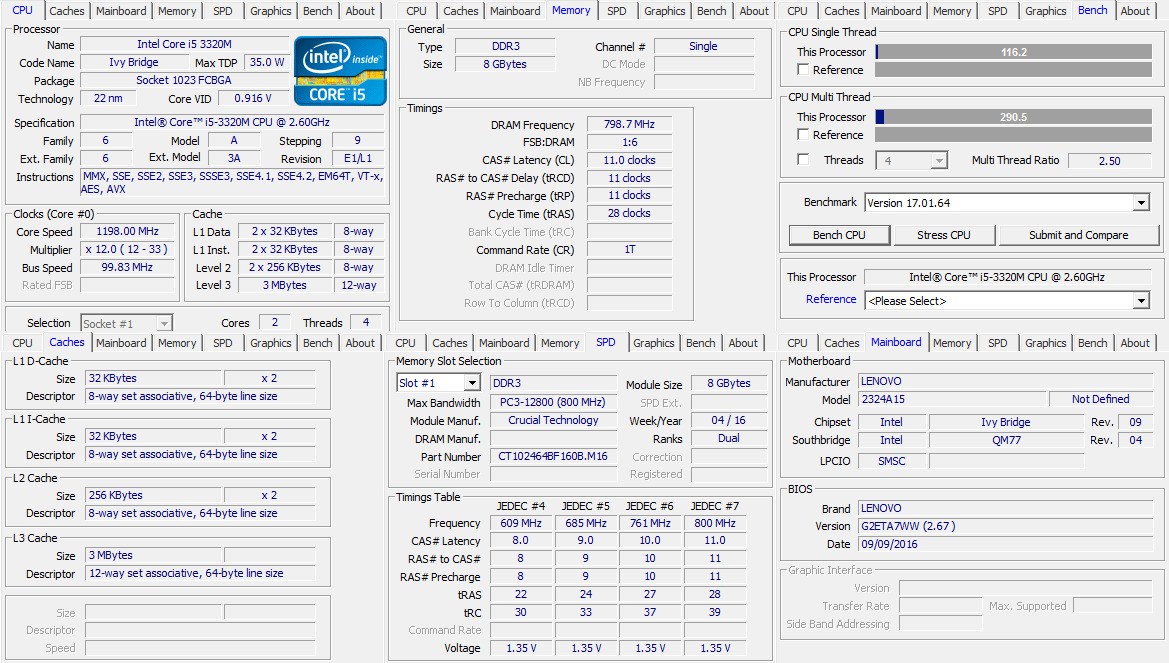Click the Code Name value 'Ivy Bridge'

pos(133,62)
